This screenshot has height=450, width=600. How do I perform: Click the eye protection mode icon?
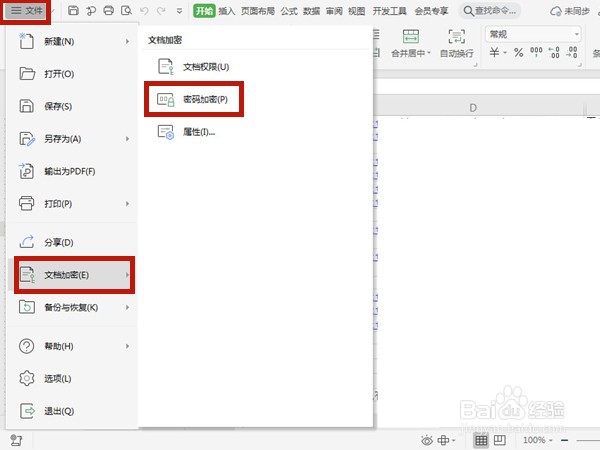(x=427, y=440)
